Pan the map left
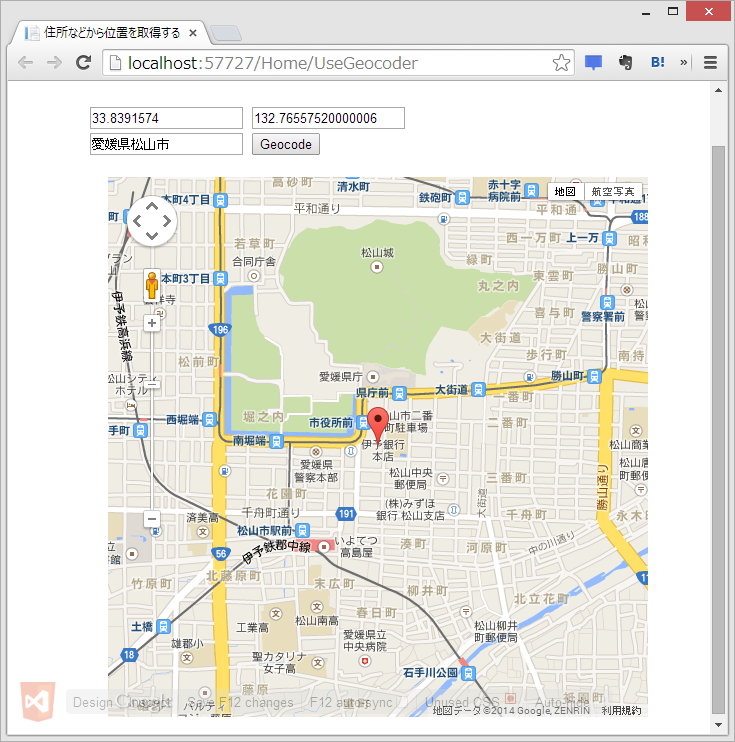The height and width of the screenshot is (742, 735). (137, 221)
